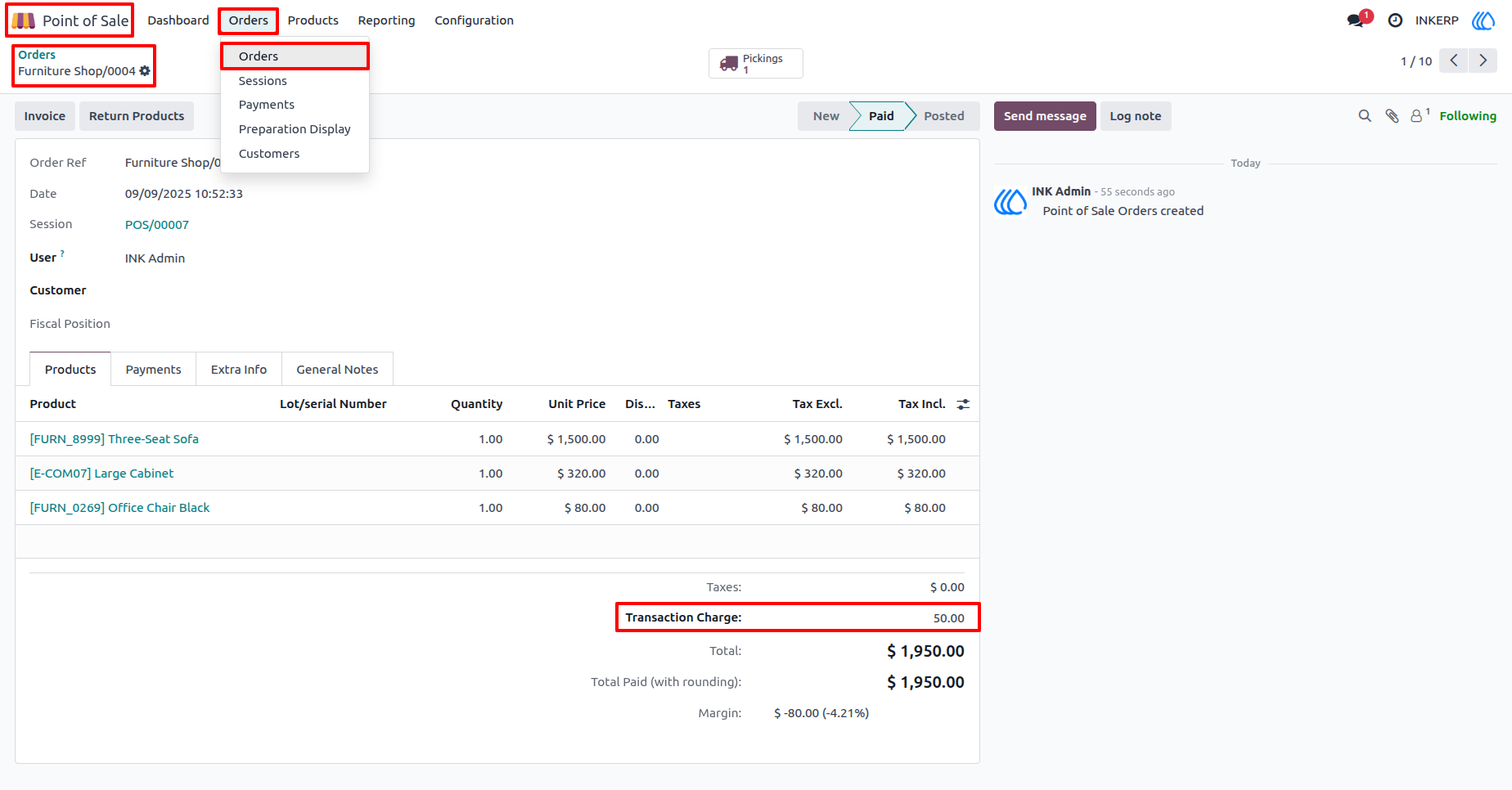Click the Orders breadcrumb link
1512x790 pixels.
(x=37, y=55)
